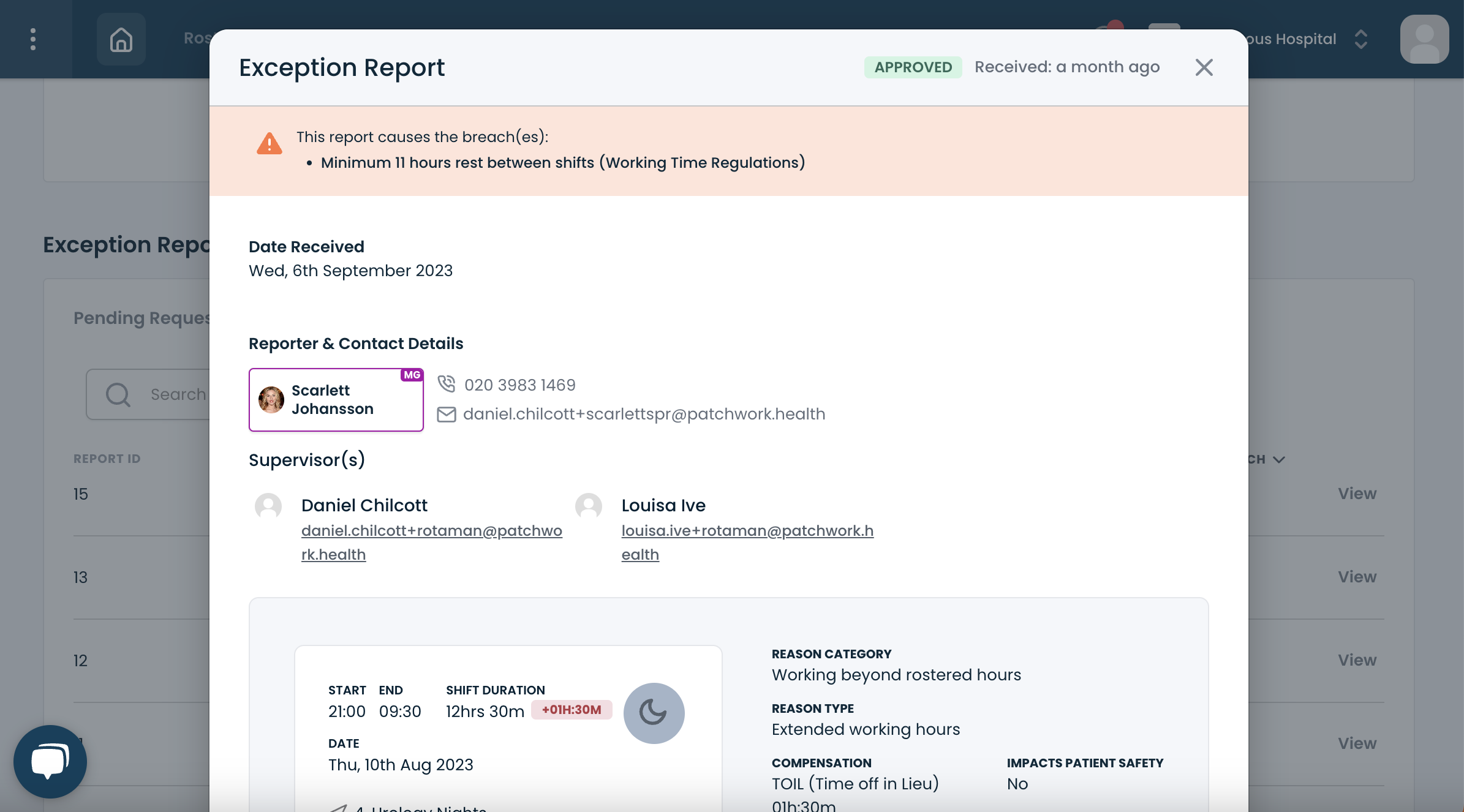Click the Minimum 11 hours rest breach item
This screenshot has width=1464, height=812.
point(563,163)
